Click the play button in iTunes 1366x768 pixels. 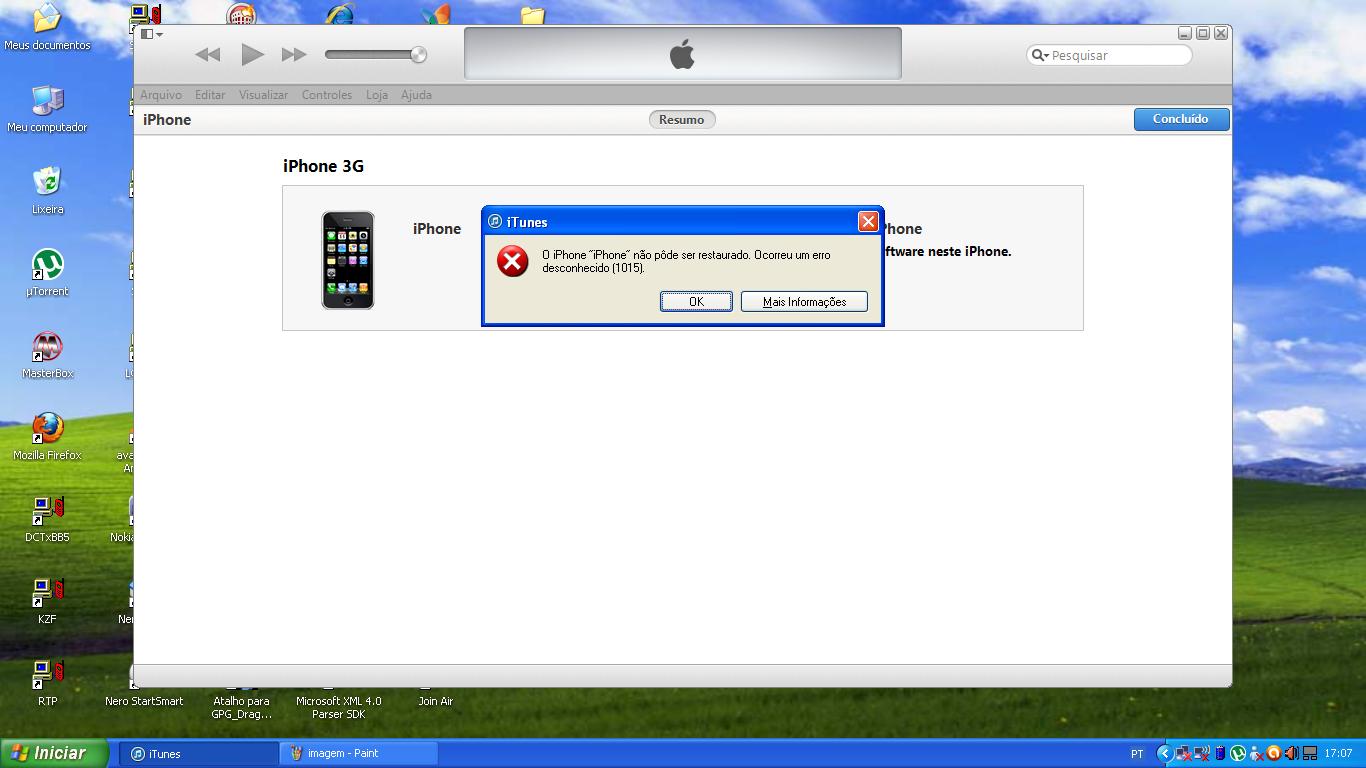[x=252, y=55]
